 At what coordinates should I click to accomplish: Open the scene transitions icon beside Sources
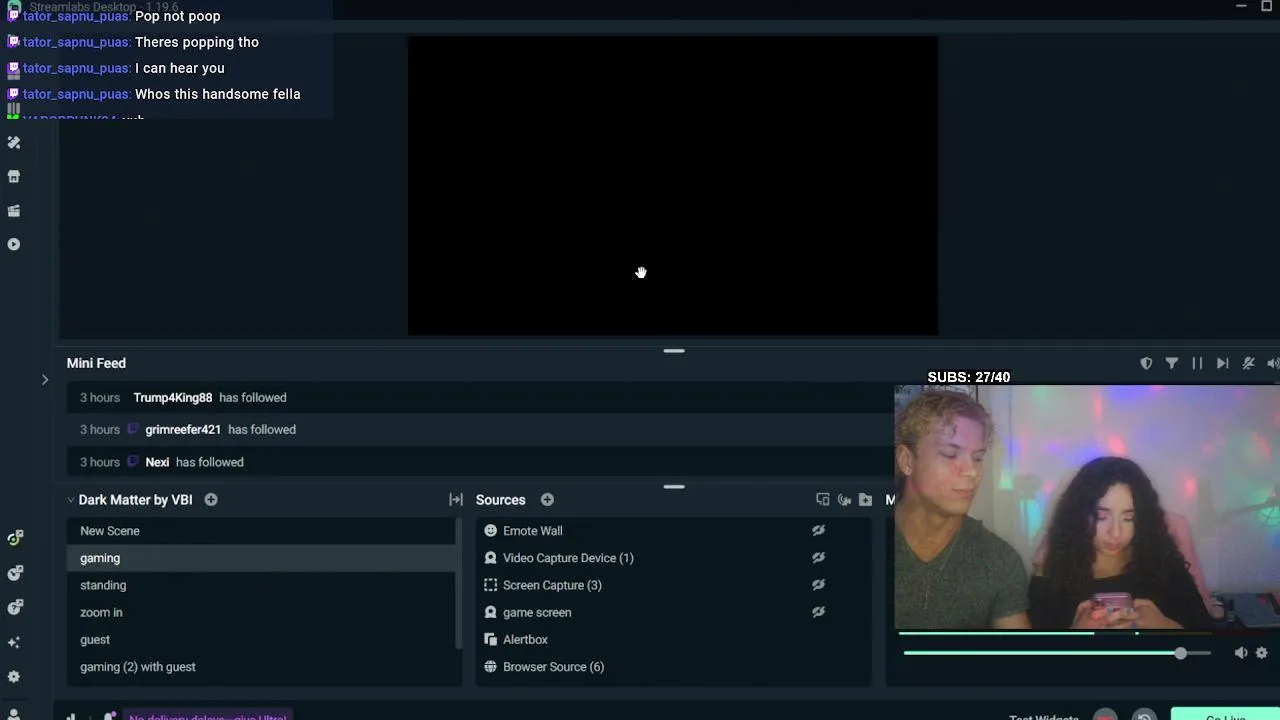point(456,500)
